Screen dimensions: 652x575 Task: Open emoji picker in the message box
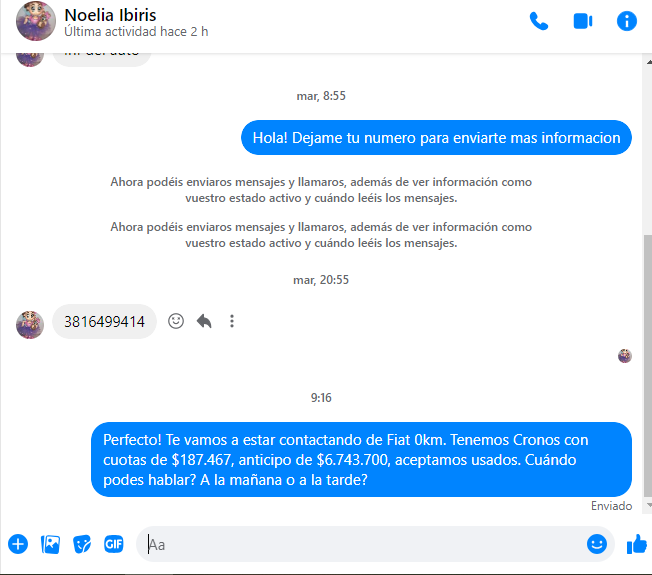(597, 544)
